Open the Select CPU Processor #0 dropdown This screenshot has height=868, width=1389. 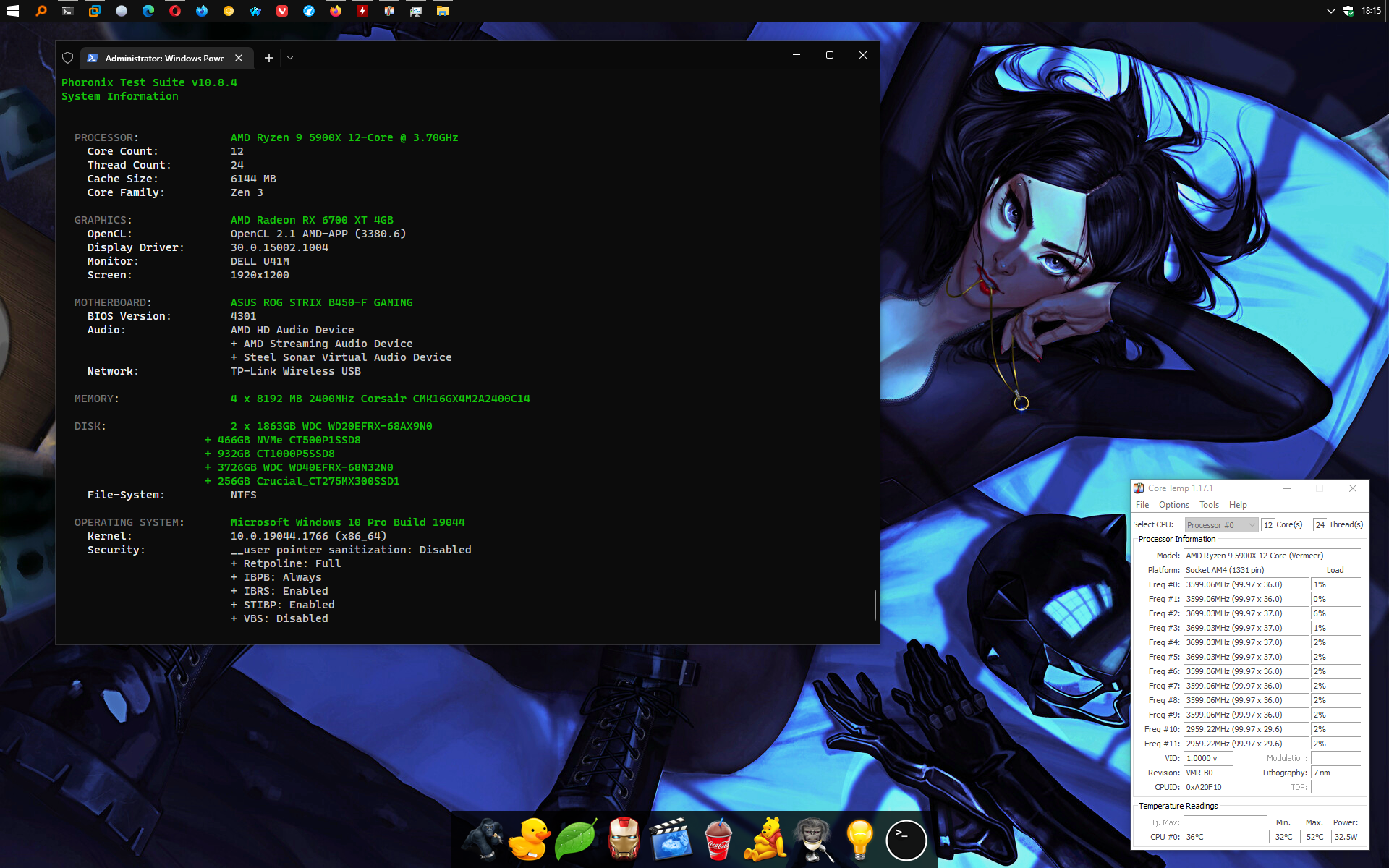point(1221,525)
